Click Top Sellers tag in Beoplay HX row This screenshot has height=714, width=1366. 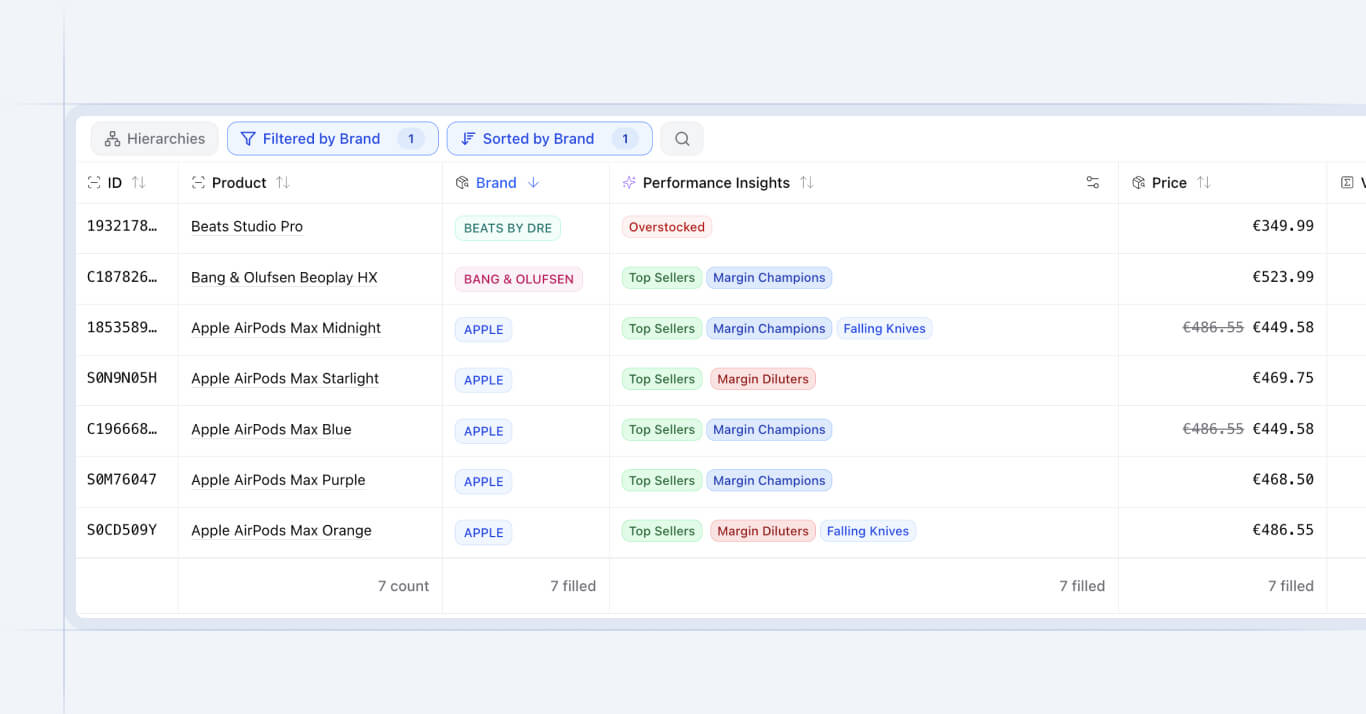662,278
